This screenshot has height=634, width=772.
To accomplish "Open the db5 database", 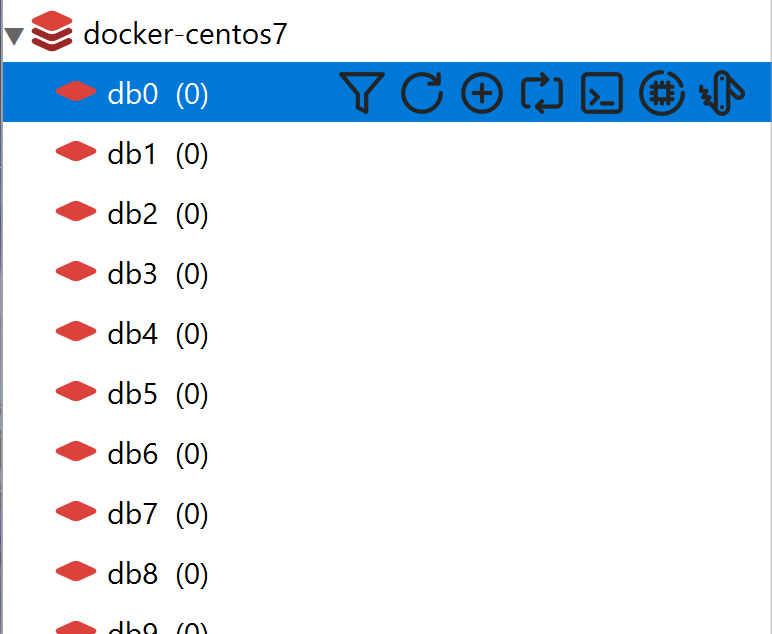I will point(132,394).
